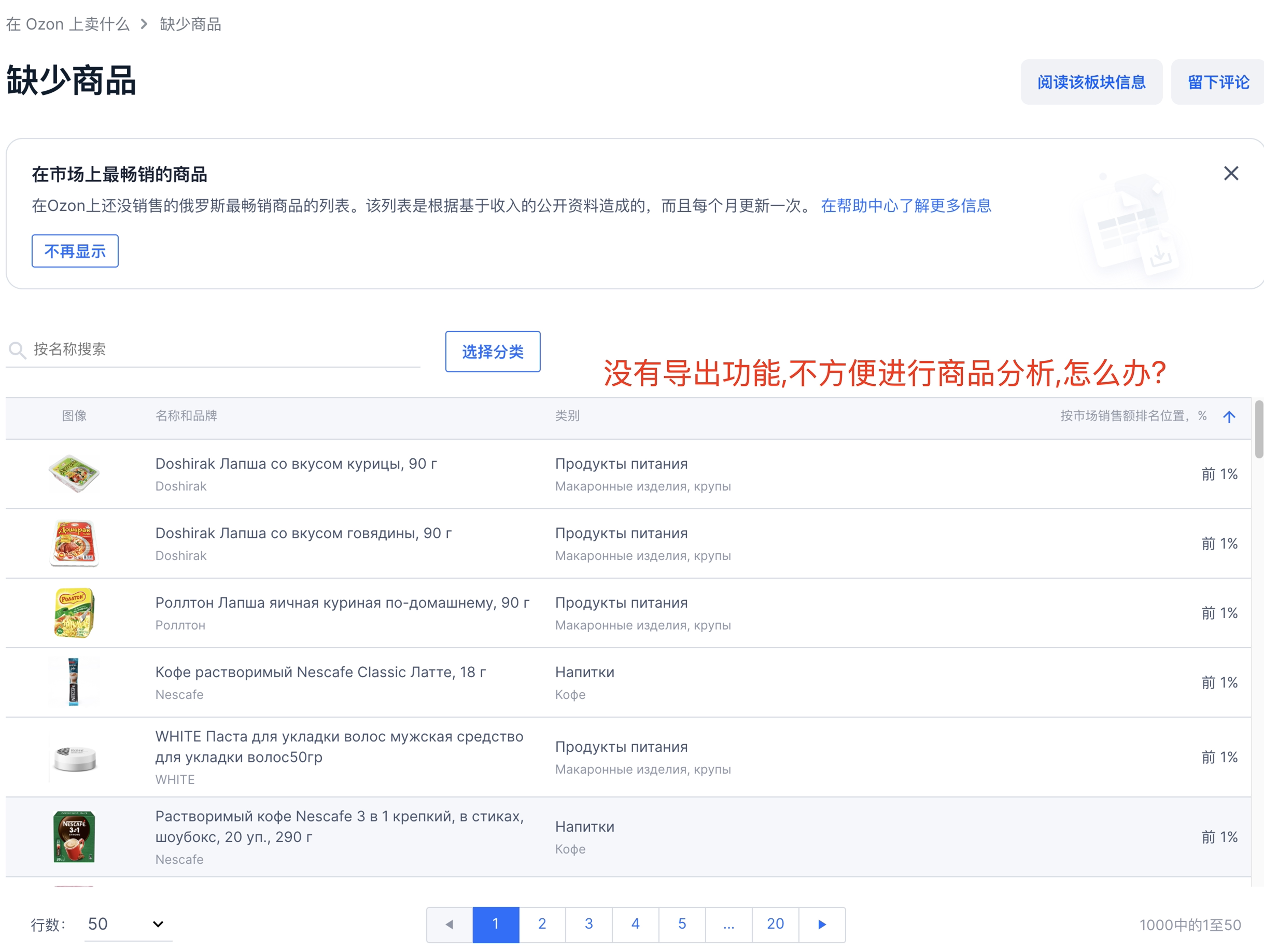Open the rows-per-page dropdown showing 50
The image size is (1264, 952).
pyautogui.click(x=129, y=924)
